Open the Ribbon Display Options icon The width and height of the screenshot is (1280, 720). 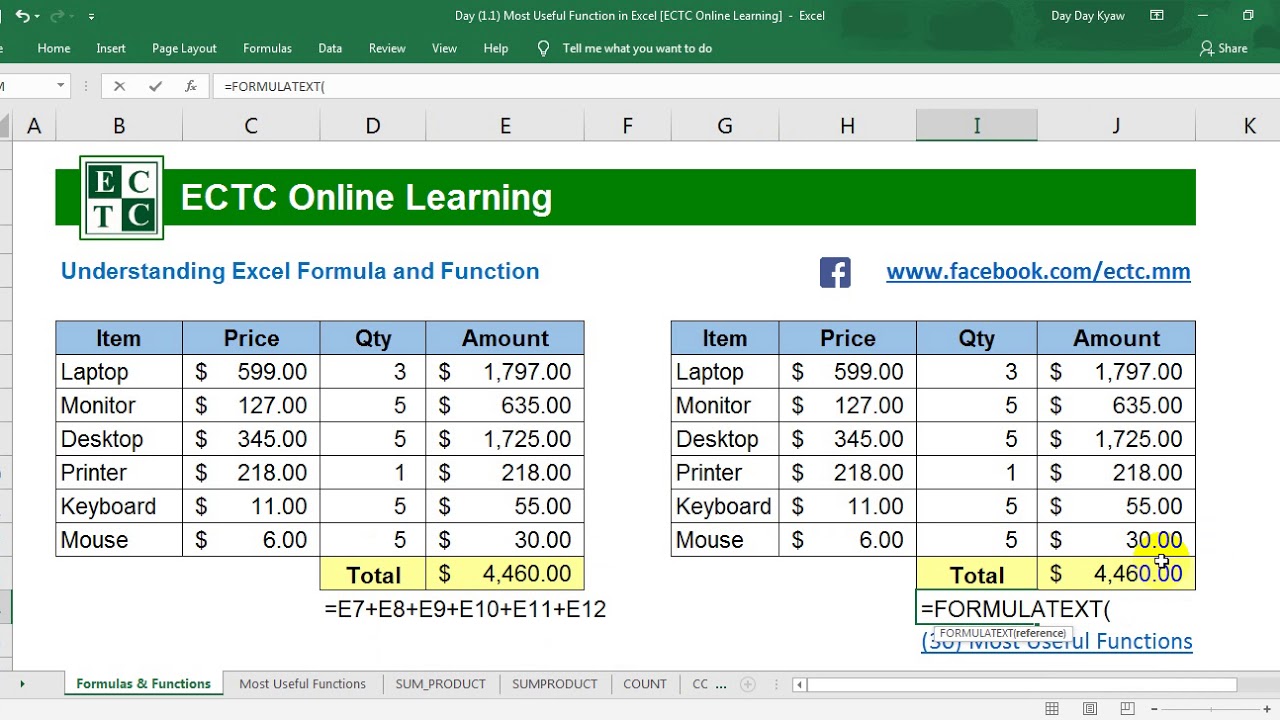tap(1157, 15)
